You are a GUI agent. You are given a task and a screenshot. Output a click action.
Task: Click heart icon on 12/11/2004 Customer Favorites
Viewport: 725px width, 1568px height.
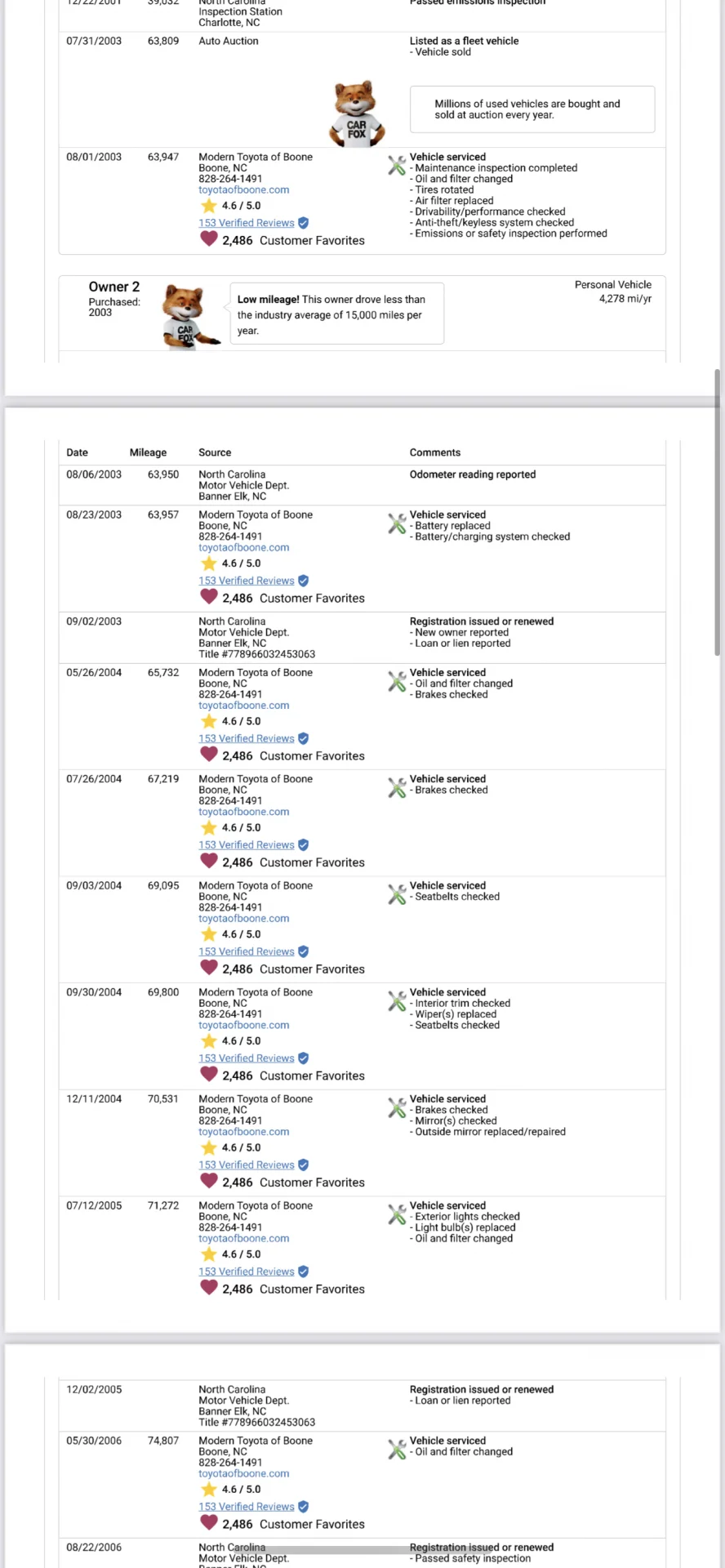209,1181
